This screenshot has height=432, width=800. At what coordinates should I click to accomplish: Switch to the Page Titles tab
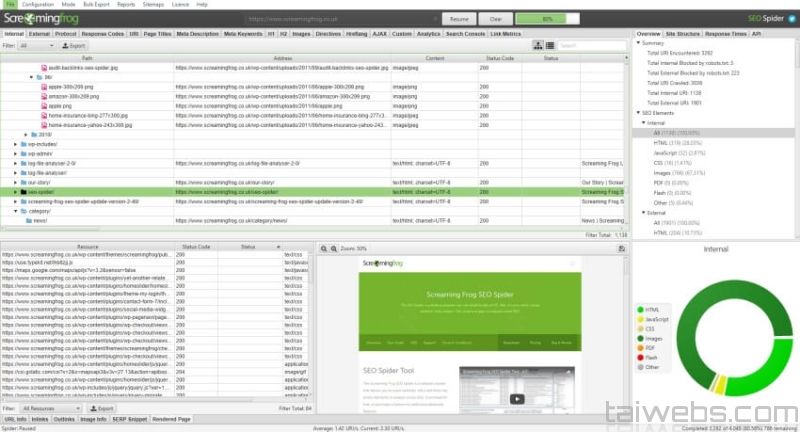pyautogui.click(x=157, y=34)
